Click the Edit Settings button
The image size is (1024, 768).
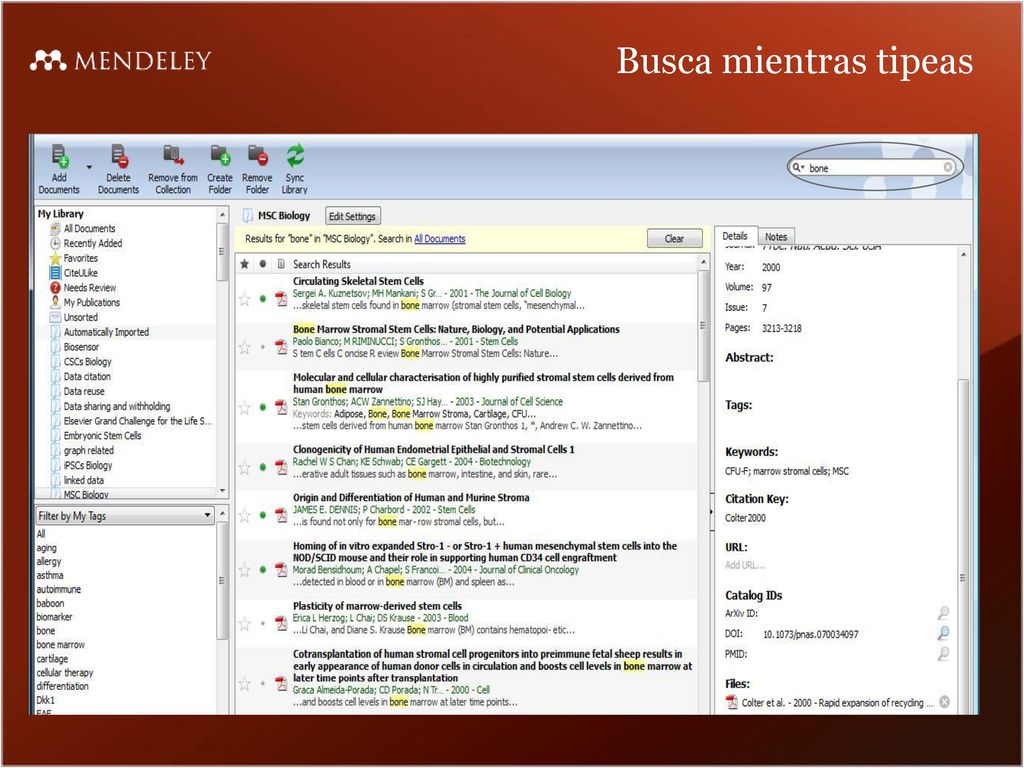[x=352, y=216]
